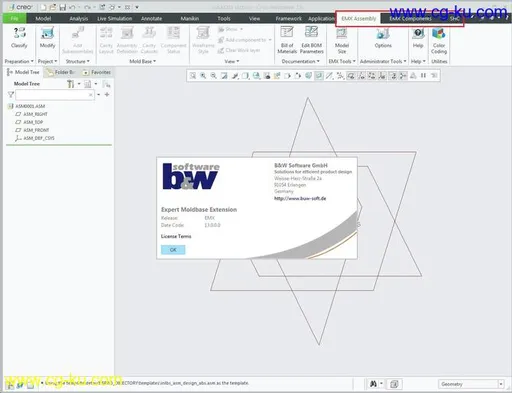Switch to the Manikin ribbon tab

[190, 18]
